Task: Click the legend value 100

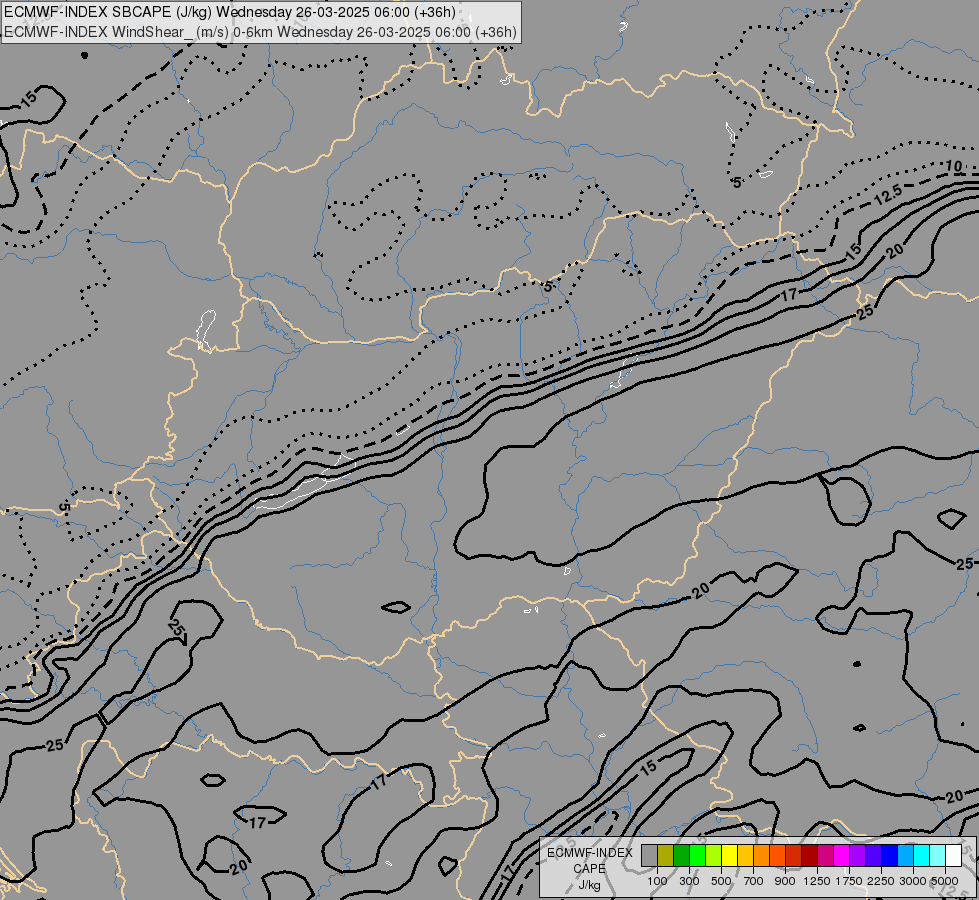Action: [657, 881]
